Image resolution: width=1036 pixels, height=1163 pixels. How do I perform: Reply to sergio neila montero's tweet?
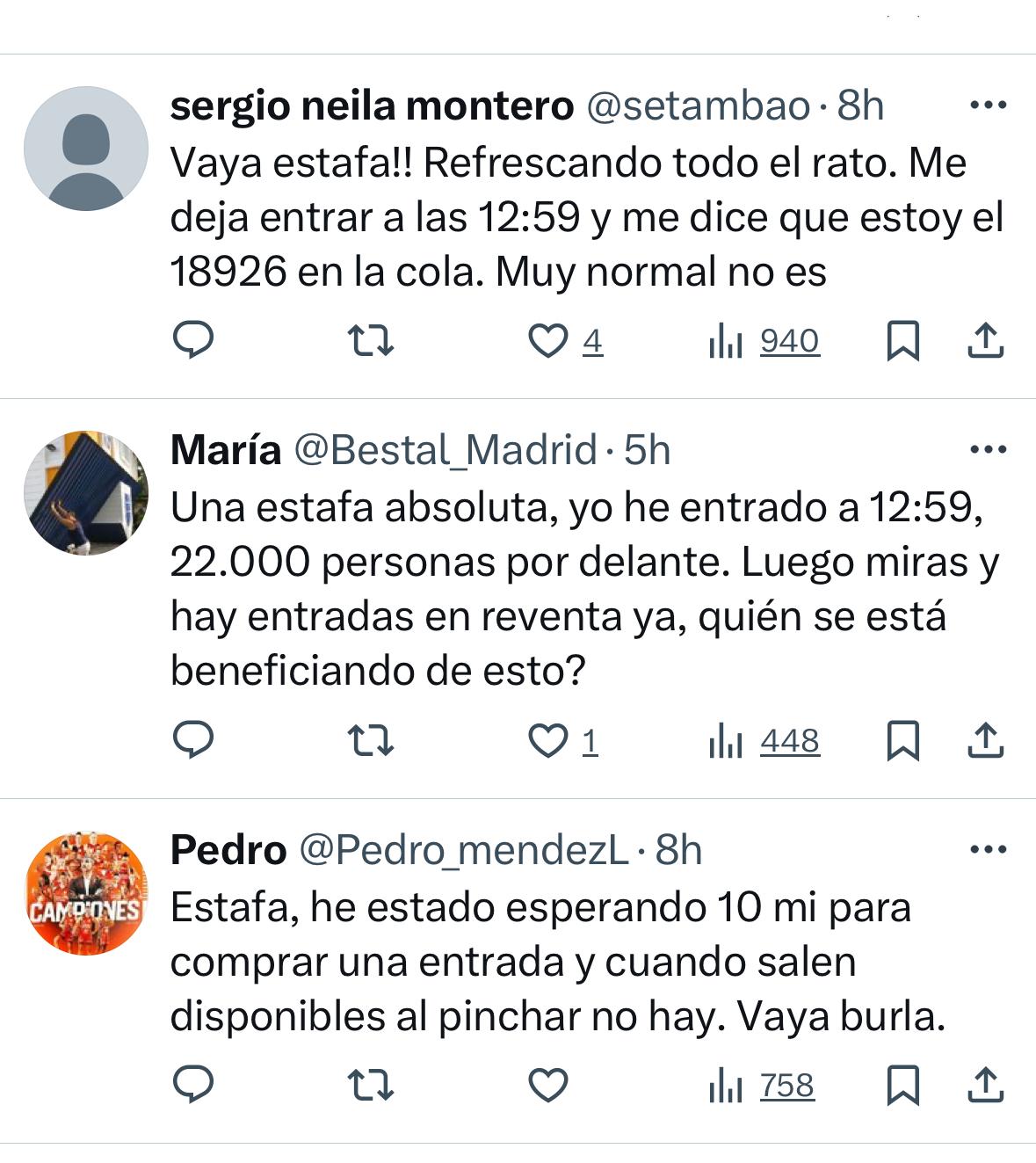[x=192, y=341]
